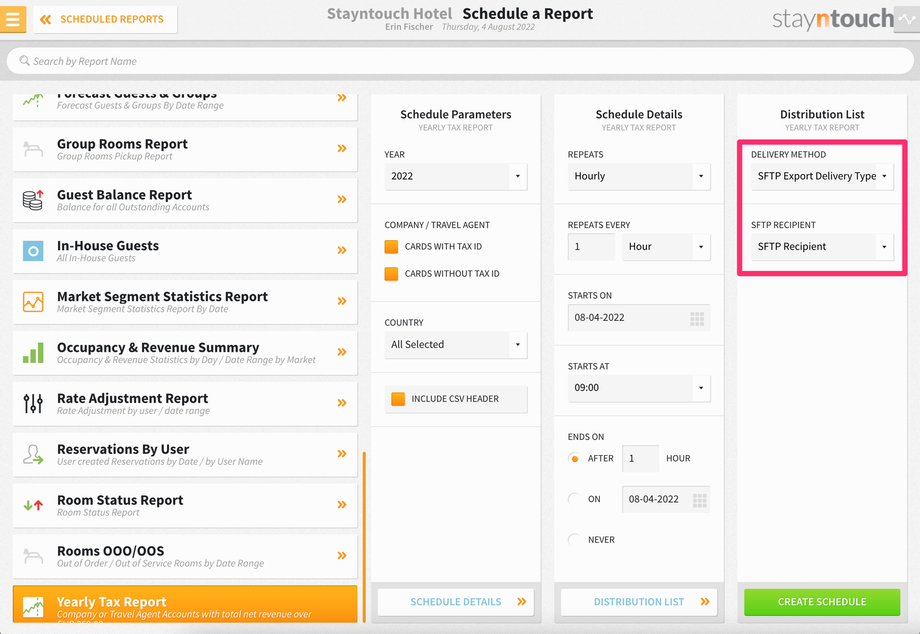Click the arrow on Guest Balance Report row
Viewport: 920px width, 634px height.
pos(342,199)
